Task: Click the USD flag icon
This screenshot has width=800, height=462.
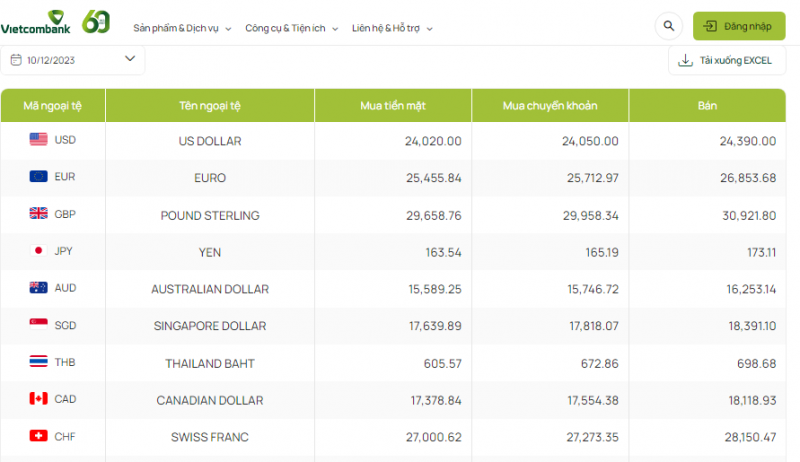Action: 39,140
